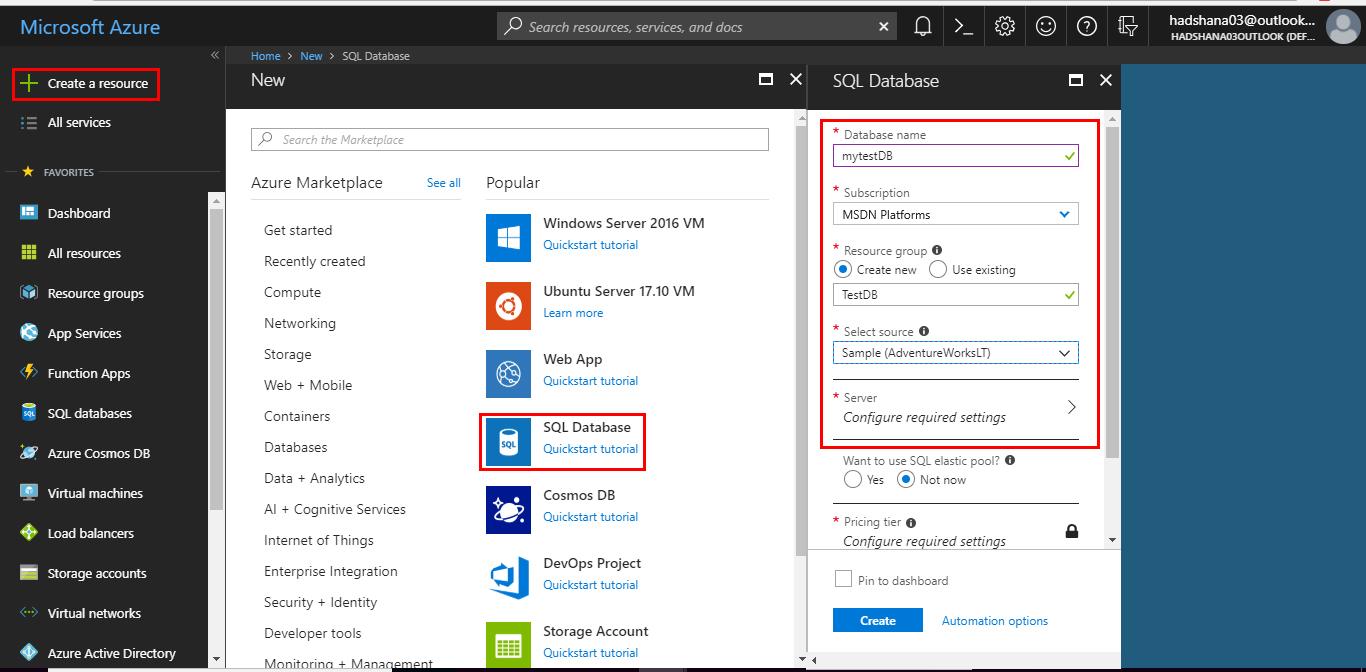Click Search the Marketplace field
This screenshot has height=672, width=1366.
point(510,139)
